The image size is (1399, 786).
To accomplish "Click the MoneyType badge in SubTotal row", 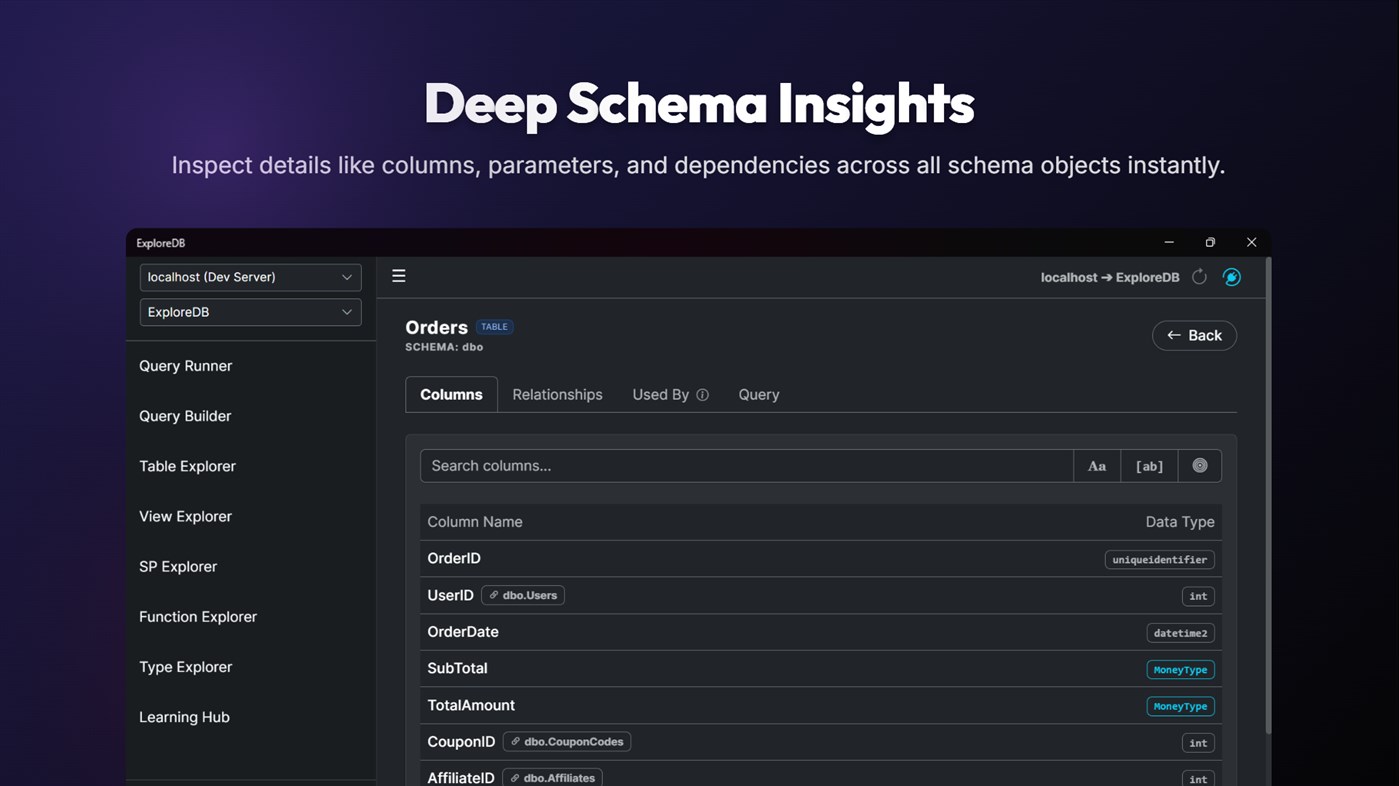I will [x=1180, y=670].
